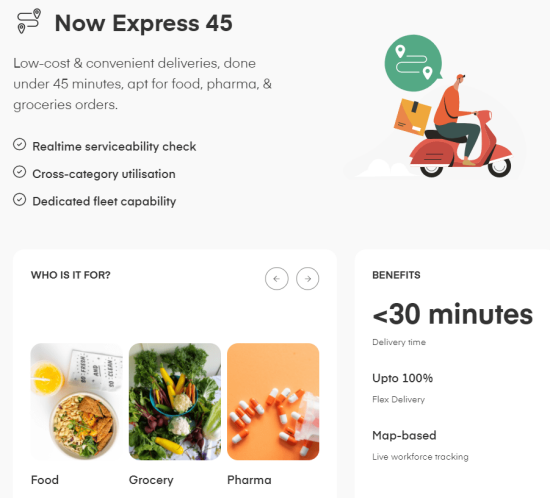Open the Grocery vegetables image

point(175,402)
